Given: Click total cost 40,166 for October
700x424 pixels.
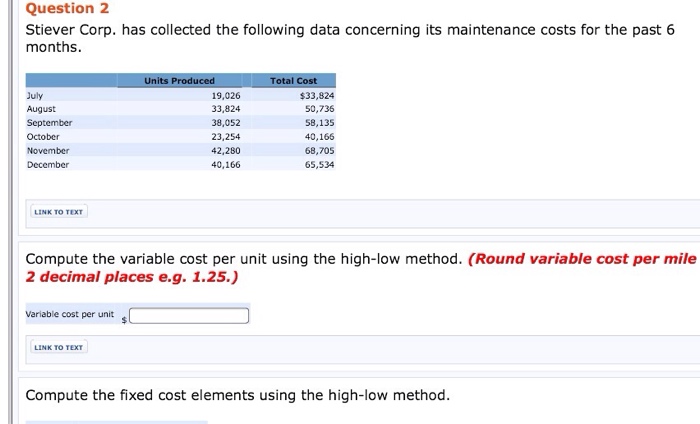Looking at the screenshot, I should click(320, 137).
